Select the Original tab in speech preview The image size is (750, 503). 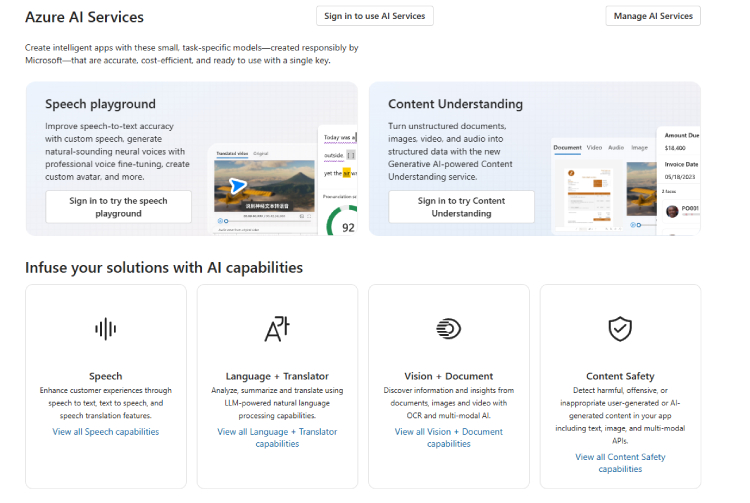pos(261,153)
